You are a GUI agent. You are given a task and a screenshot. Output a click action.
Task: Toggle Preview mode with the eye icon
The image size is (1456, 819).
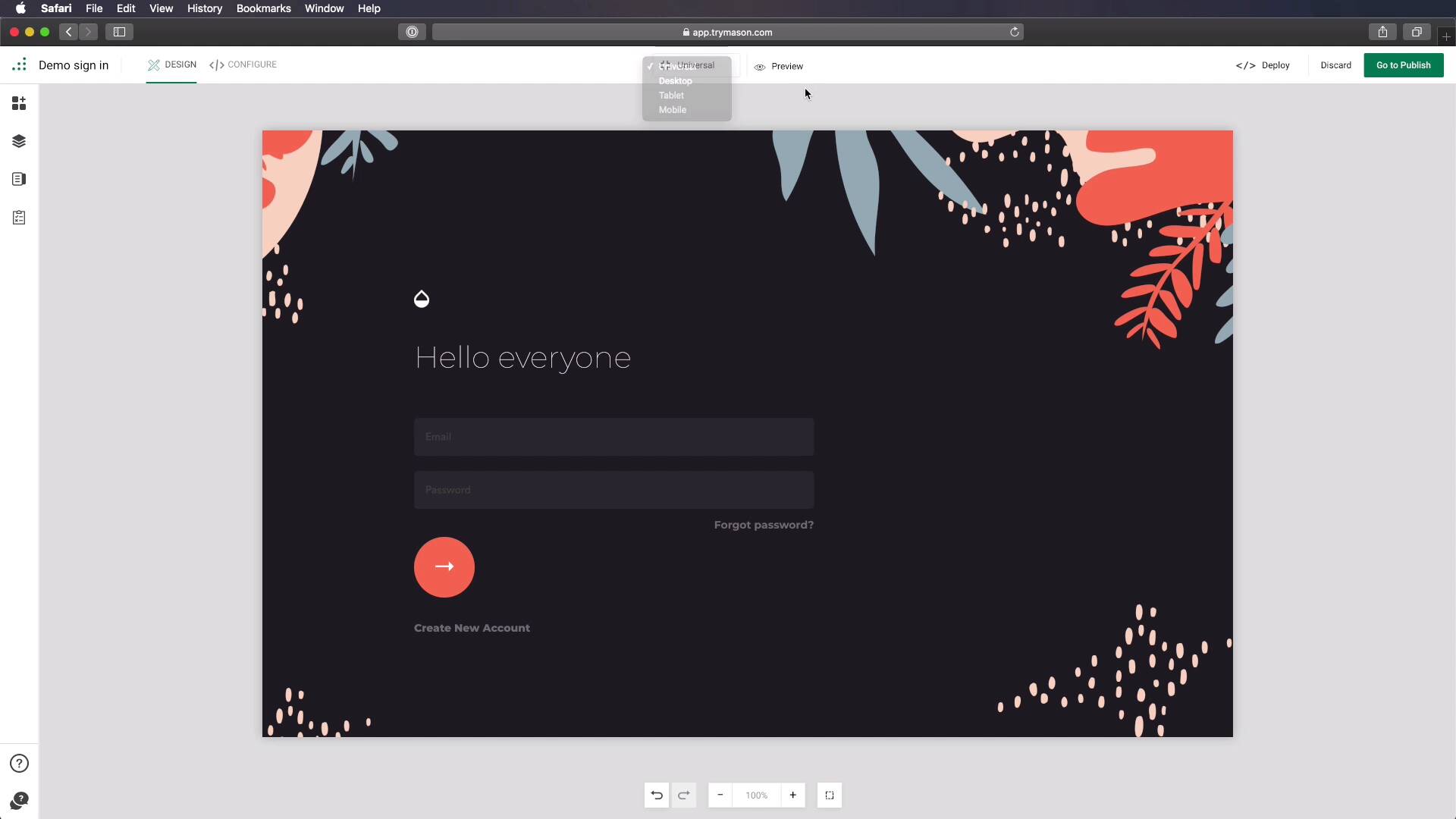click(x=780, y=67)
